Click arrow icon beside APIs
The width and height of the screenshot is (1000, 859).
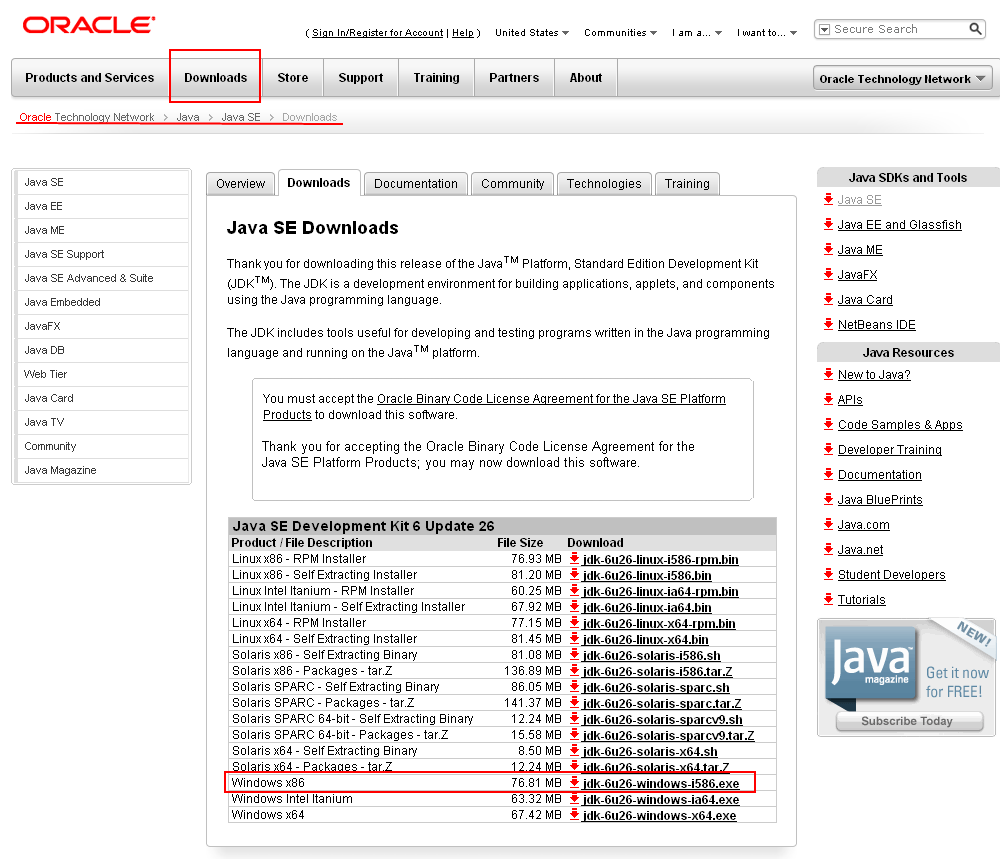(x=828, y=399)
